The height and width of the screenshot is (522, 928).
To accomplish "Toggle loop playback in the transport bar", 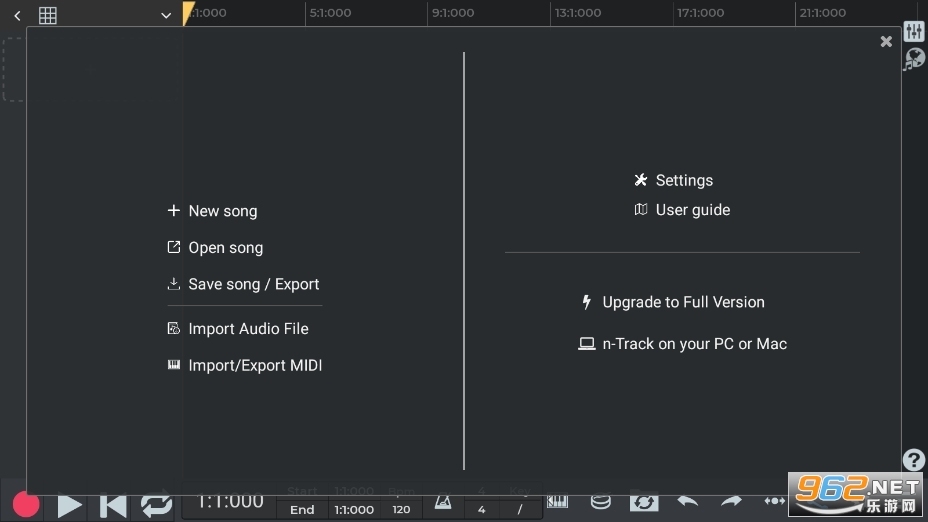I will tap(156, 505).
